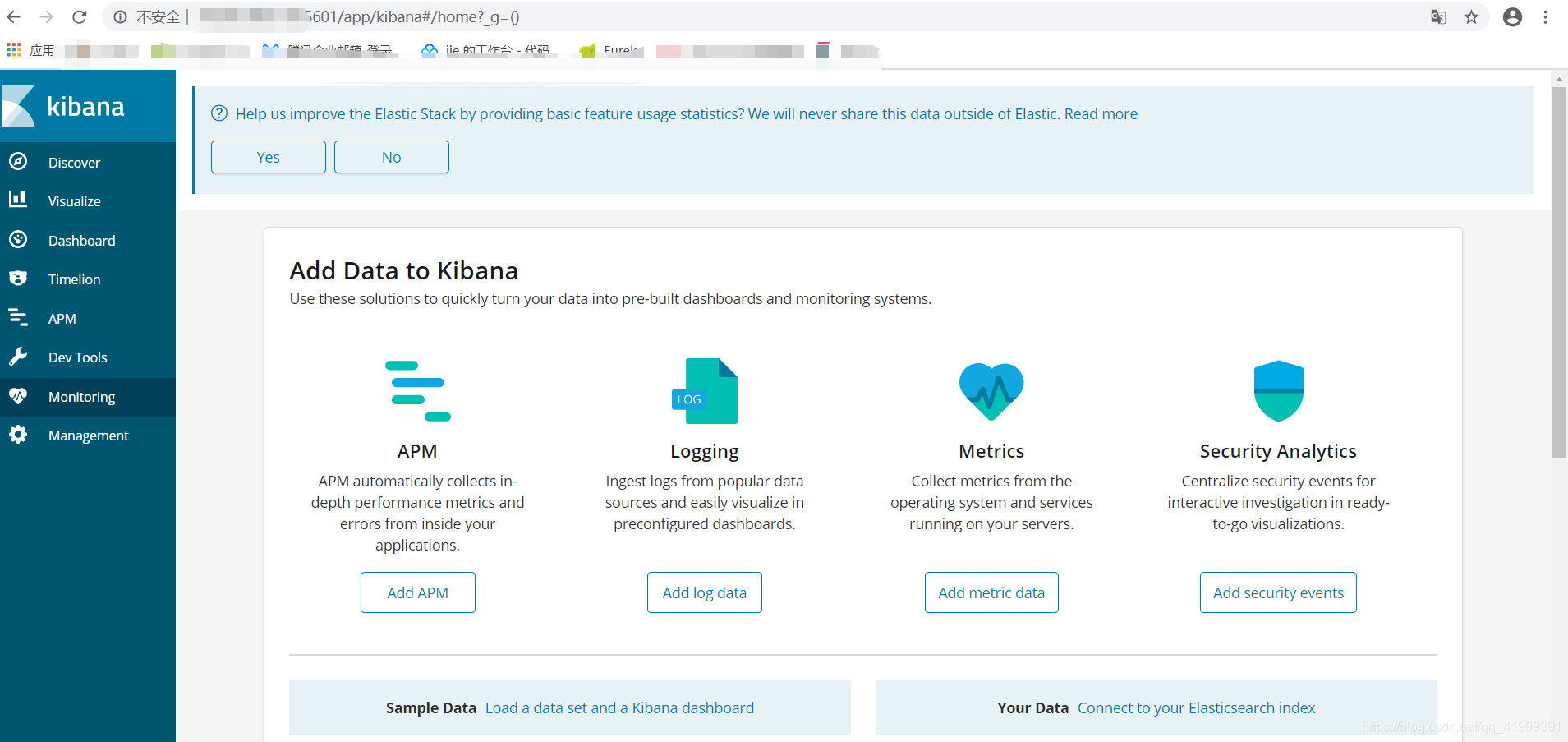This screenshot has width=1568, height=742.
Task: Click the APM sidebar lines icon
Action: (18, 317)
